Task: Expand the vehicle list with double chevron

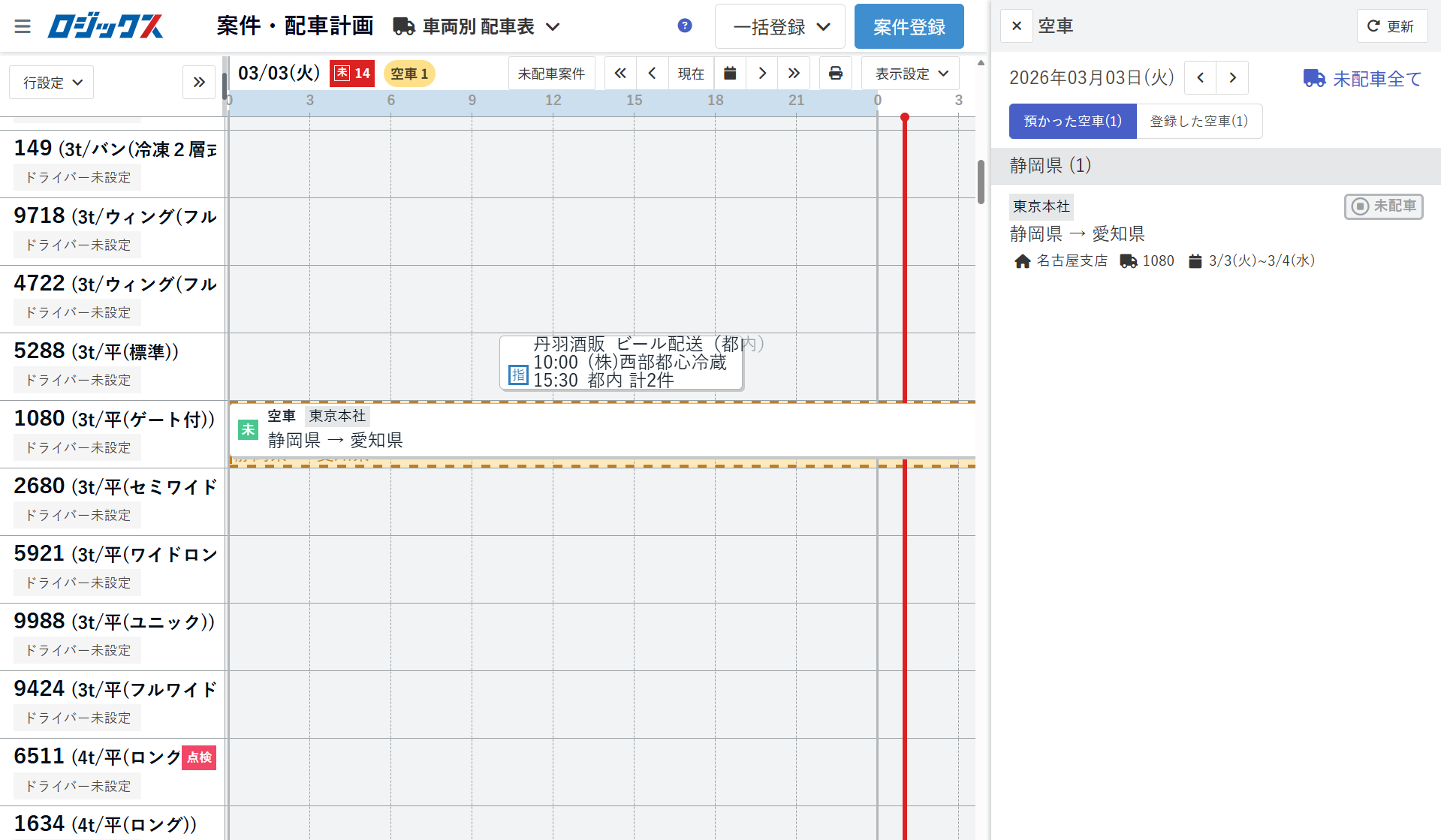Action: [199, 83]
